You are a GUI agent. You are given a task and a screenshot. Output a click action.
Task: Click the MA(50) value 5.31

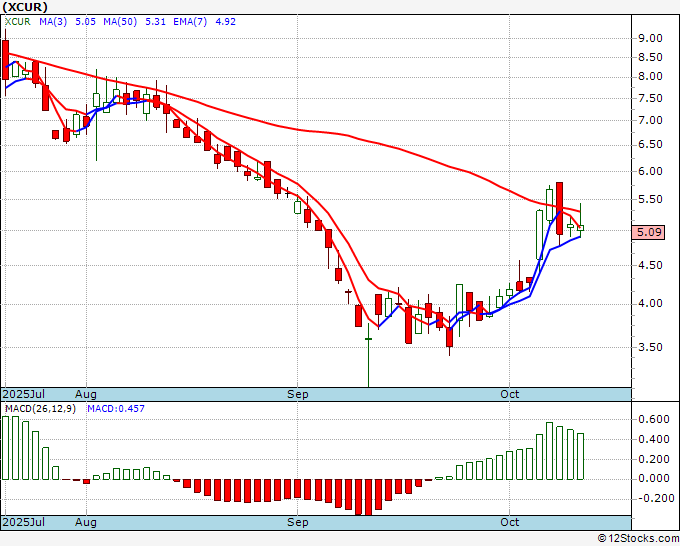click(155, 22)
